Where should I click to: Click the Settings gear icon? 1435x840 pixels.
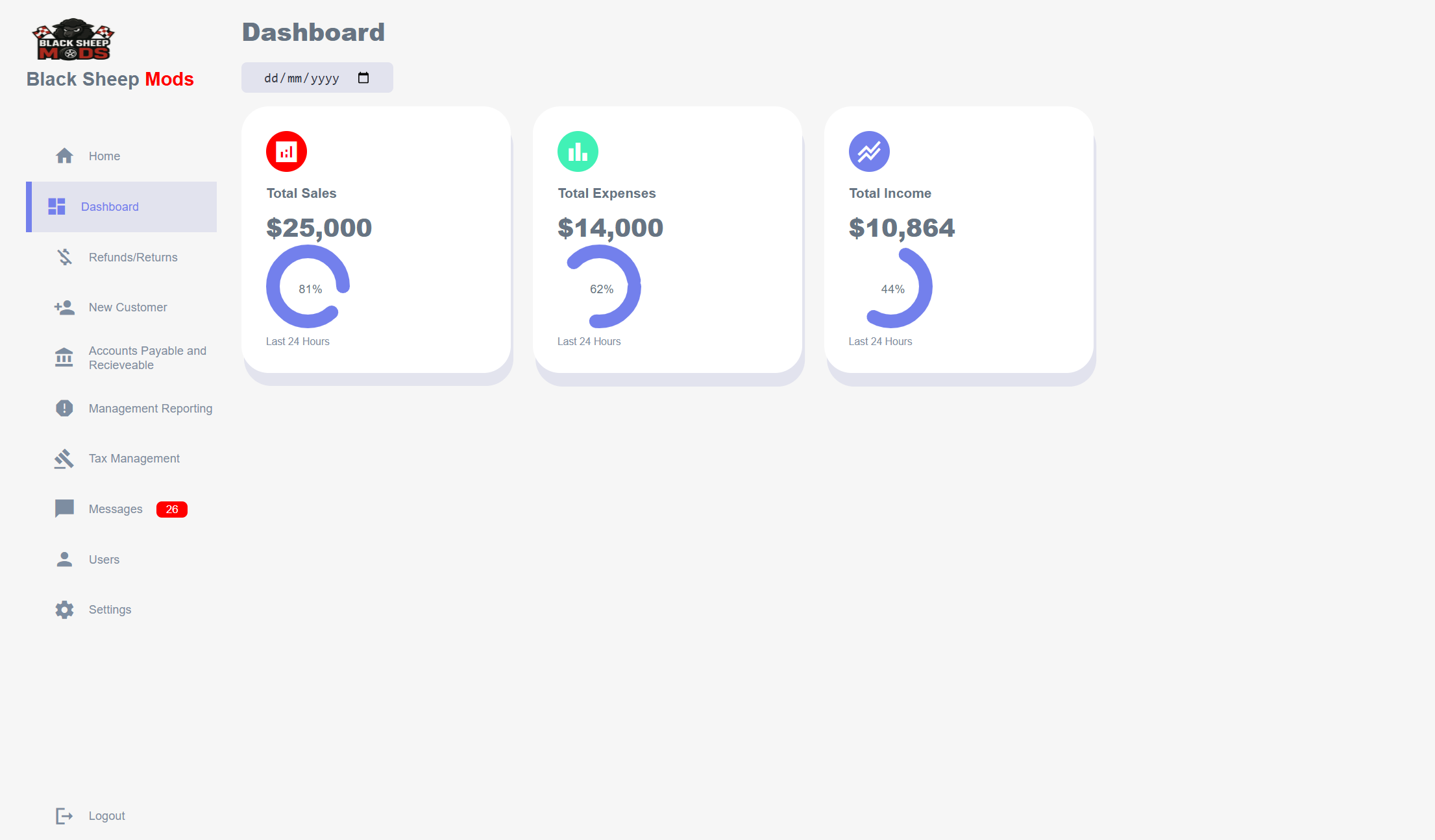[x=64, y=610]
